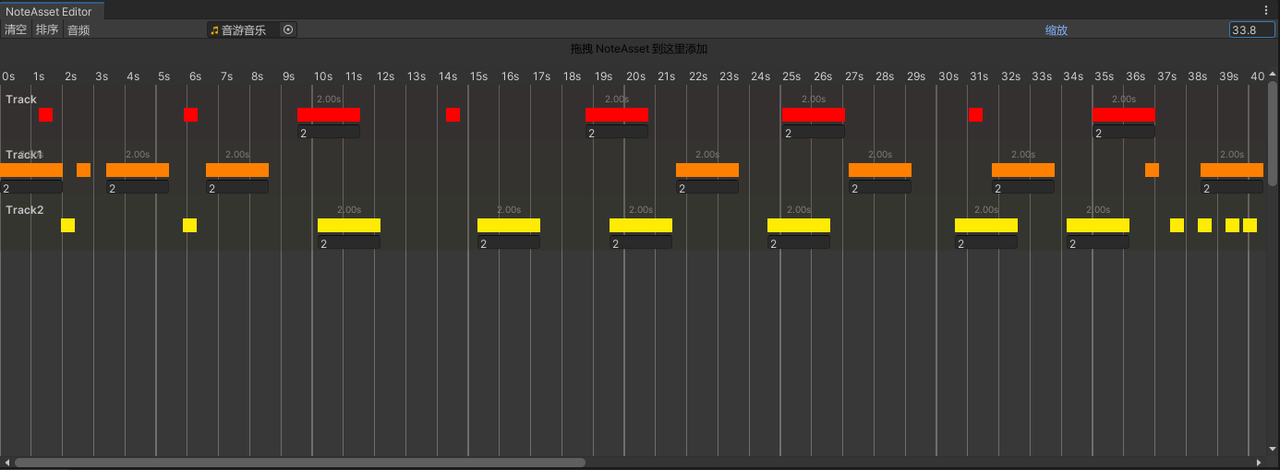
Task: Select the long orange note near 7s
Action: [237, 170]
